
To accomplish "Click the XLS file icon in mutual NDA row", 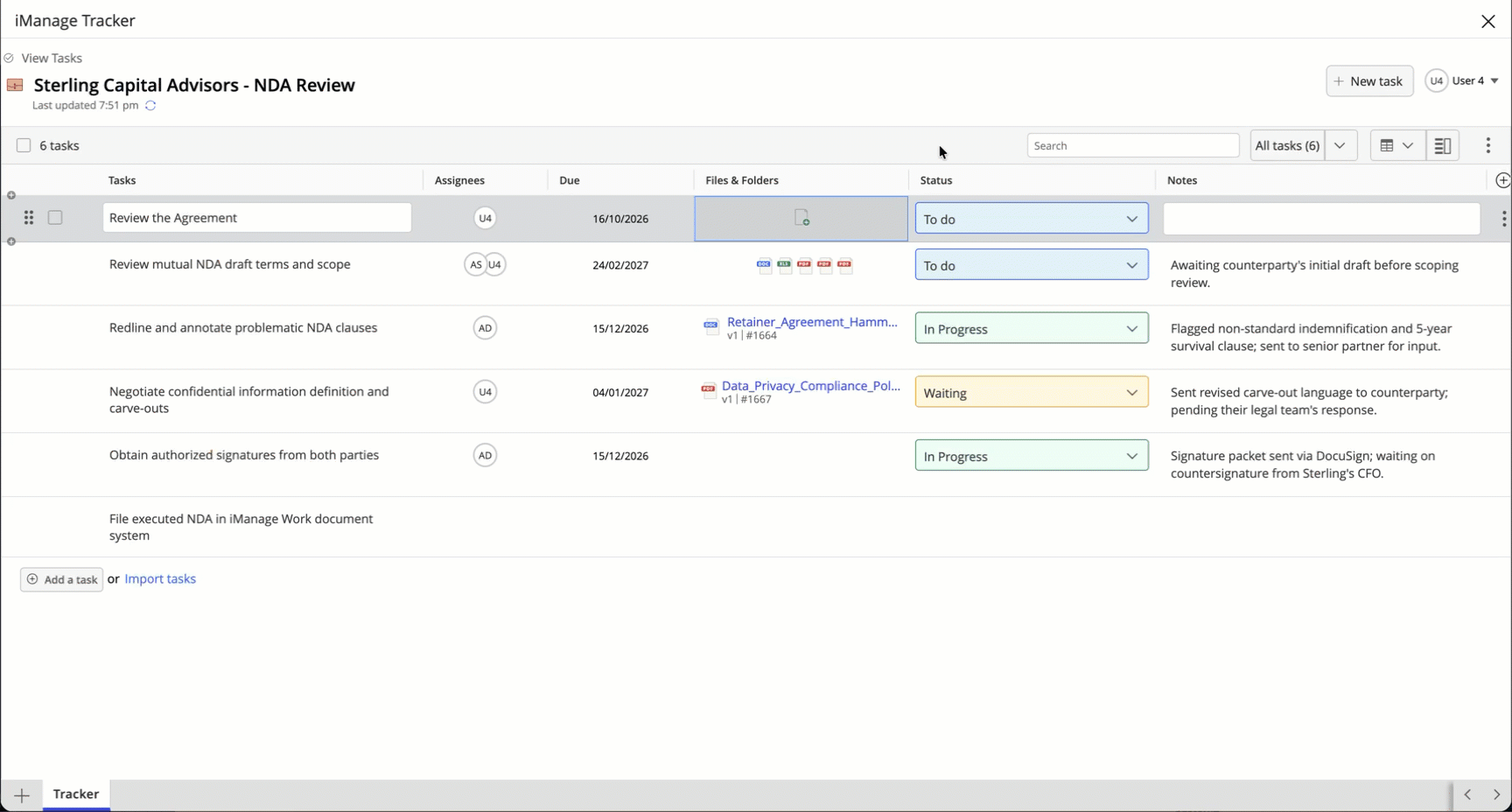I will (x=784, y=265).
